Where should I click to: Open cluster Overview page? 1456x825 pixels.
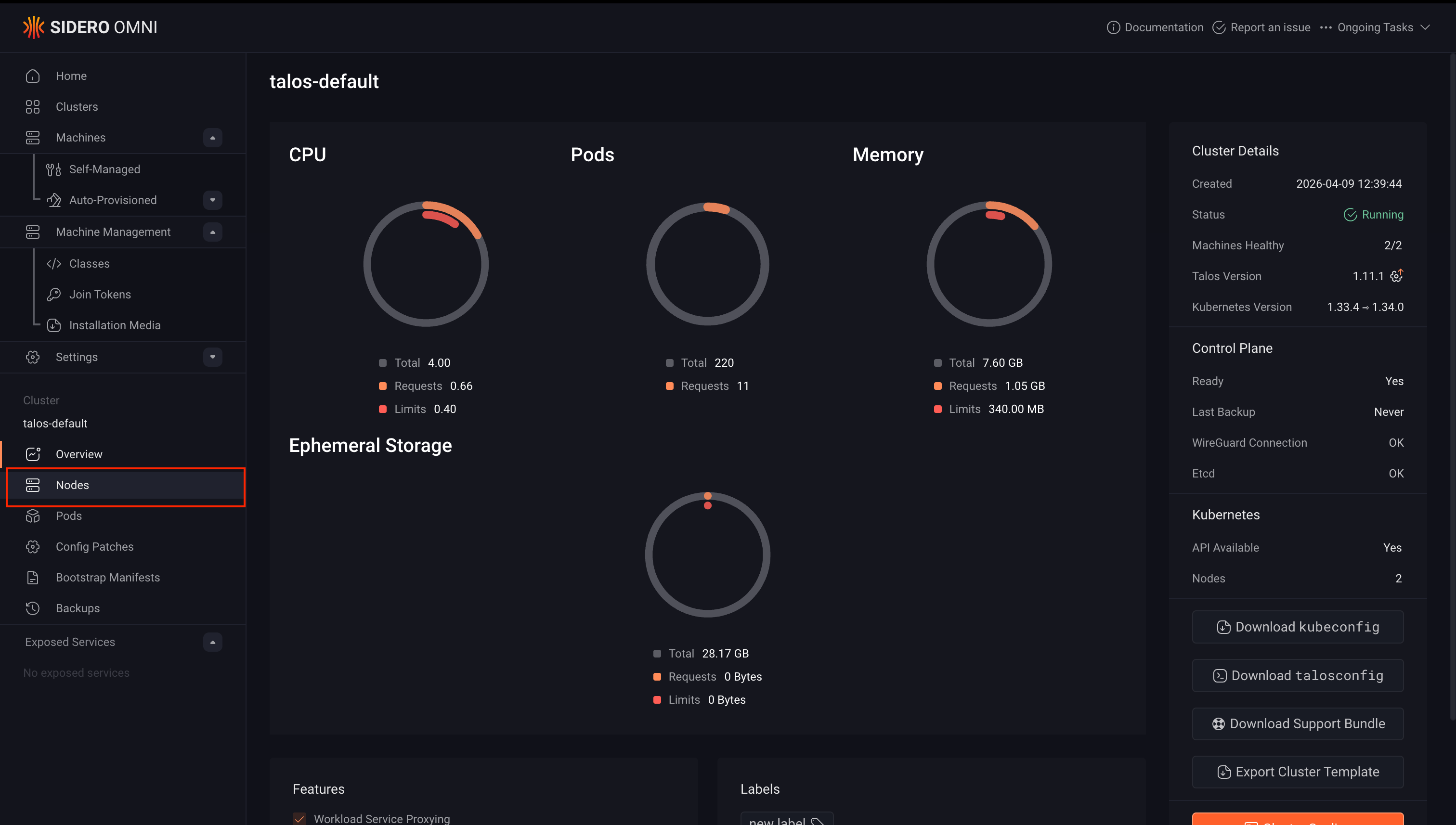[123, 454]
